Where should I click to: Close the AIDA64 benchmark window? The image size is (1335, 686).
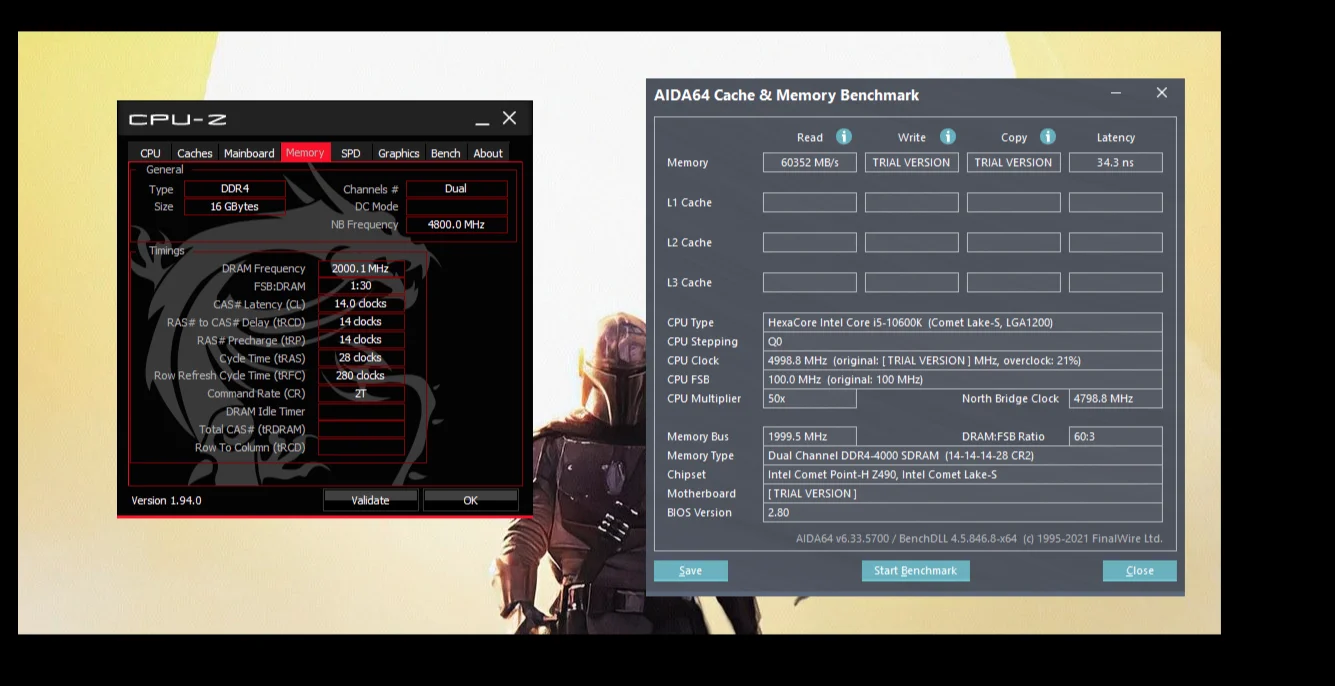click(x=1161, y=93)
